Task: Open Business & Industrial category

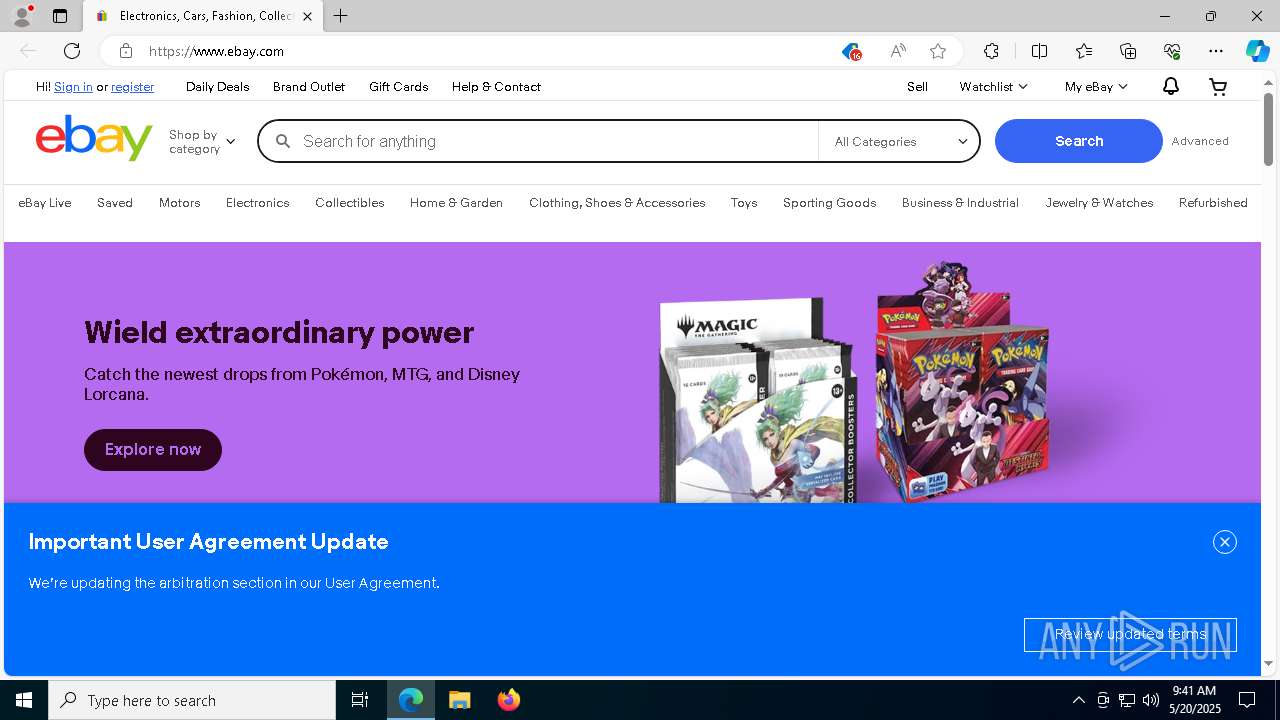Action: coord(960,203)
